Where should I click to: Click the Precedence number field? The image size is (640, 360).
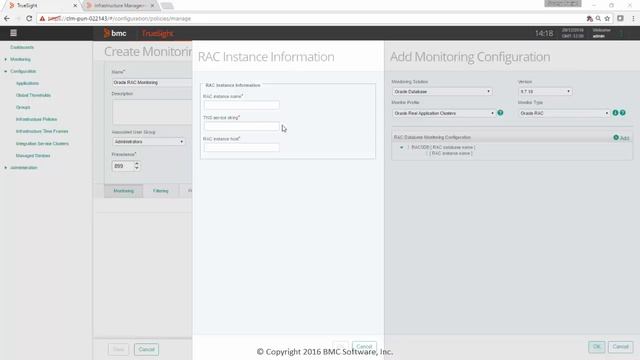tap(122, 166)
